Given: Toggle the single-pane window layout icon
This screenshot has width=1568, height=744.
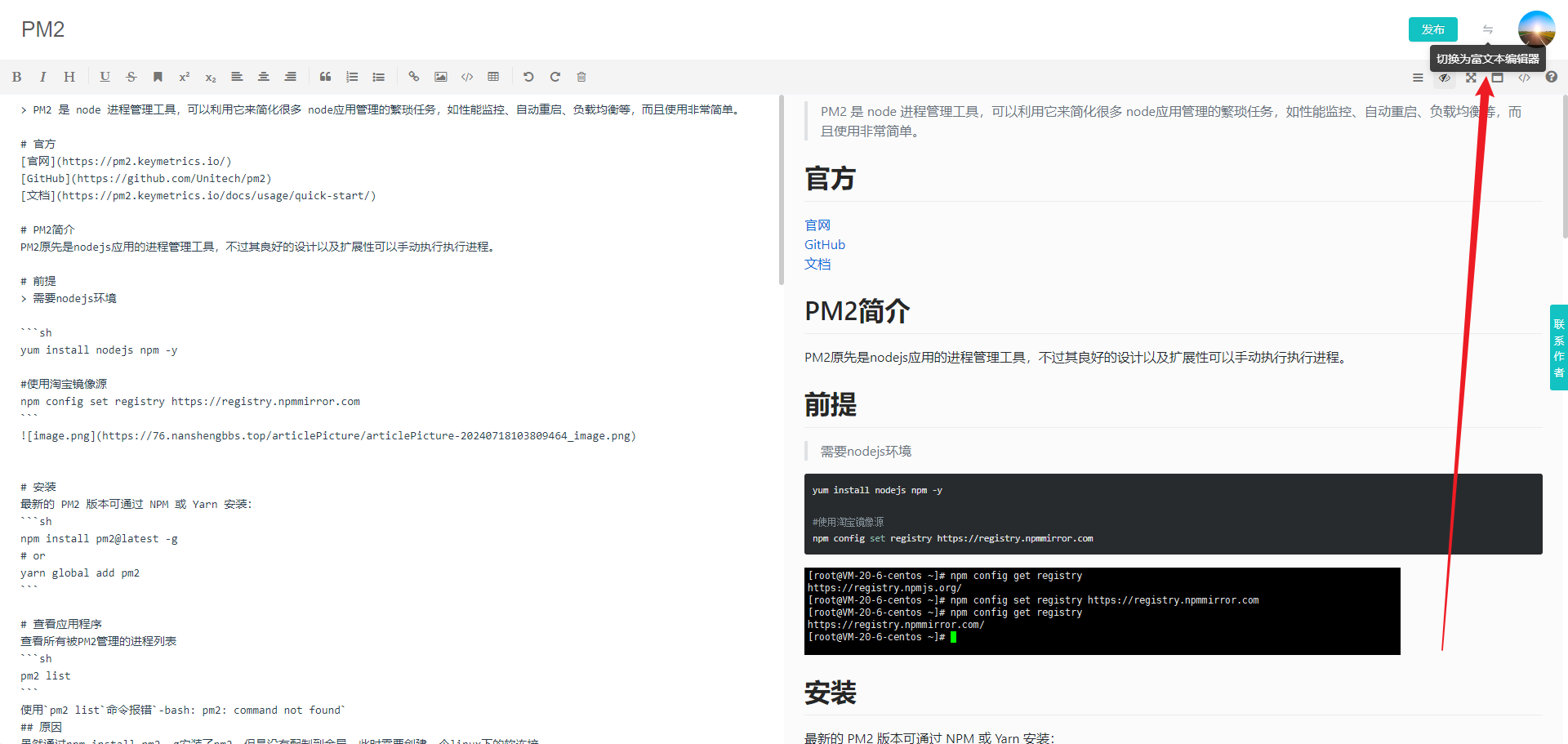Looking at the screenshot, I should [x=1498, y=78].
